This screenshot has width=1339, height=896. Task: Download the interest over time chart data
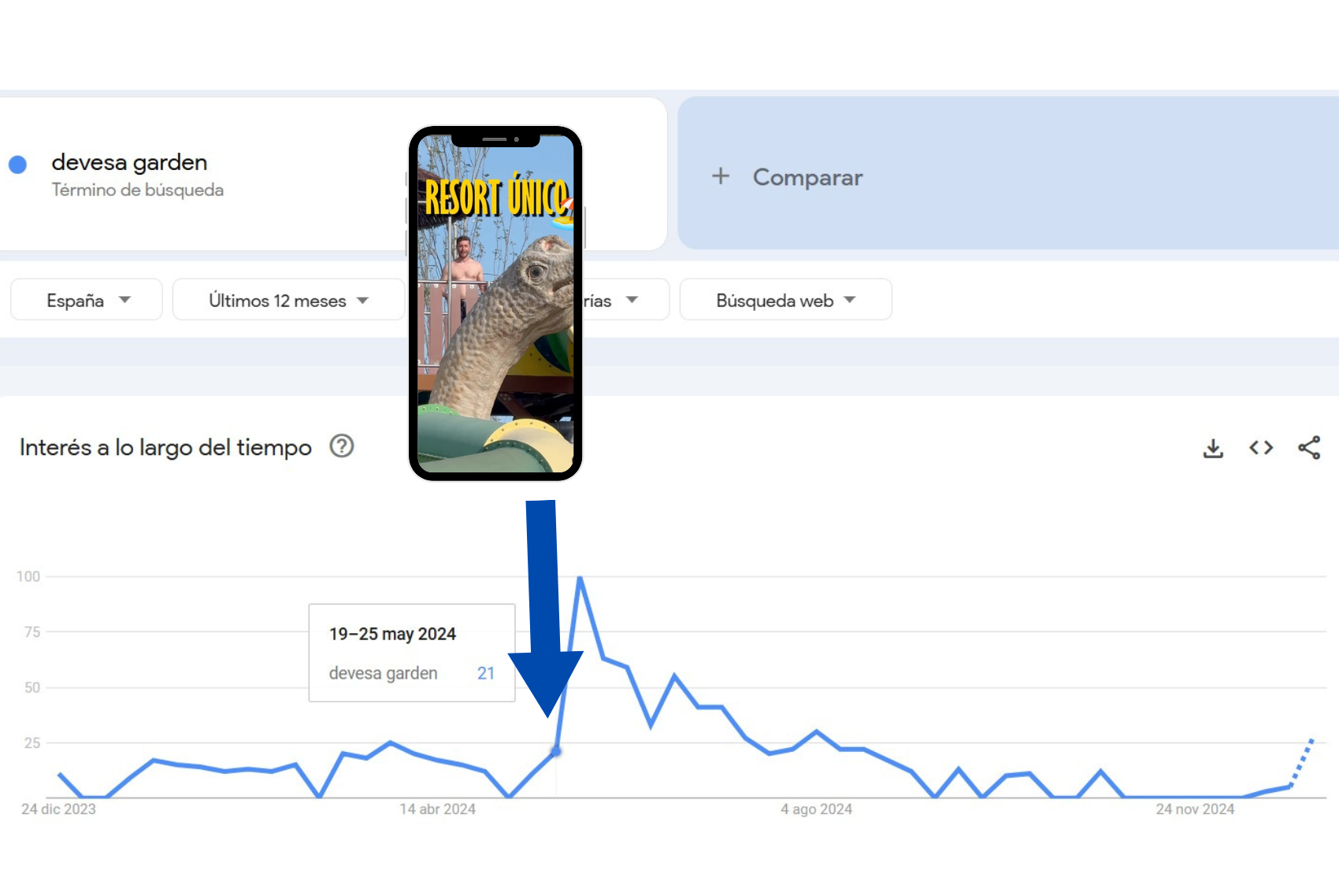click(x=1213, y=448)
